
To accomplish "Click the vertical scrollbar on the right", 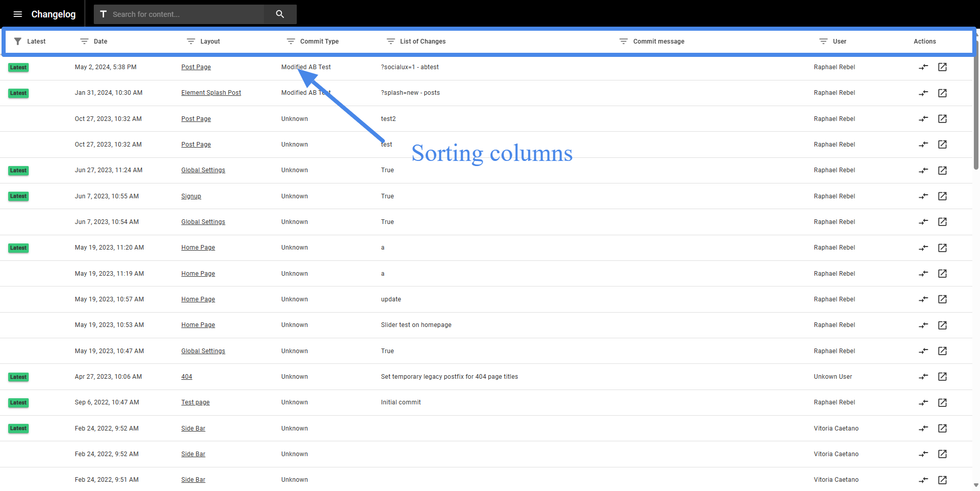I will point(976,100).
